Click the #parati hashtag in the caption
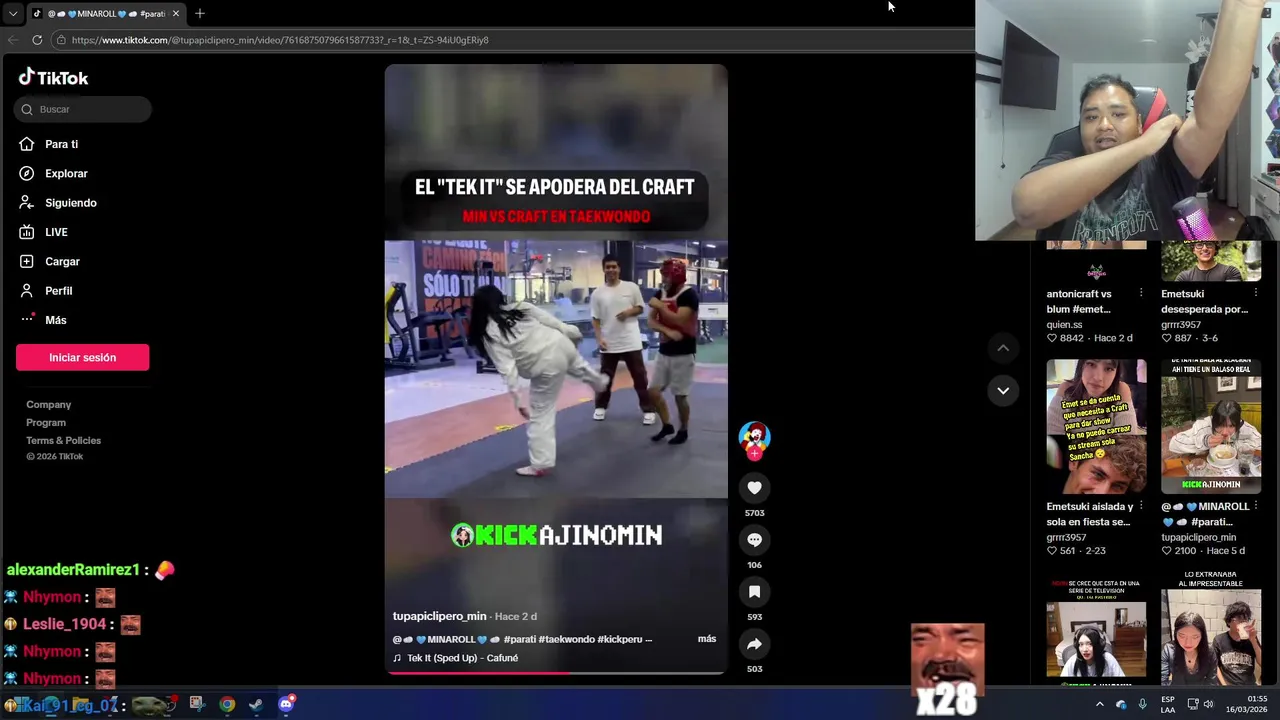The width and height of the screenshot is (1280, 720). 520,639
